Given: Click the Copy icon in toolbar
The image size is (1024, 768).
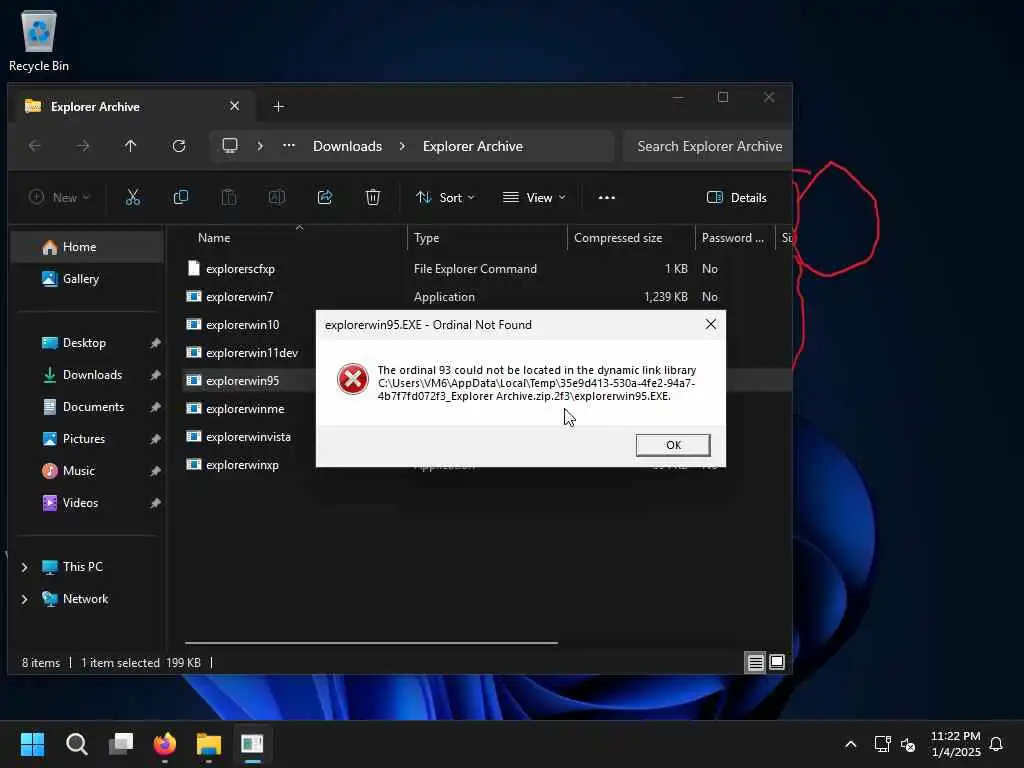Looking at the screenshot, I should (181, 197).
